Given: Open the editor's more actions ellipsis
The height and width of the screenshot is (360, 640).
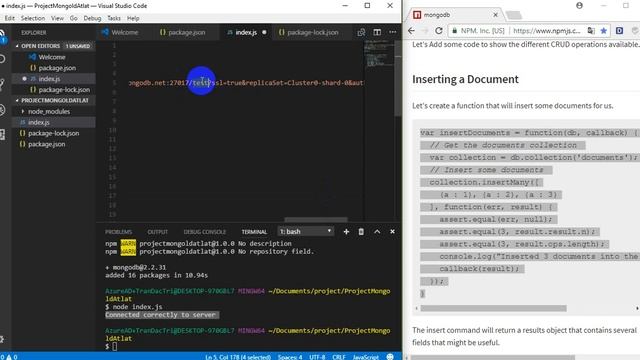Looking at the screenshot, I should coord(392,32).
